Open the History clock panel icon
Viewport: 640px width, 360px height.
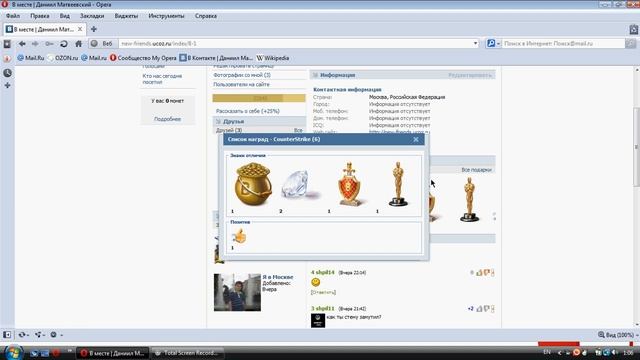pyautogui.click(x=7, y=73)
